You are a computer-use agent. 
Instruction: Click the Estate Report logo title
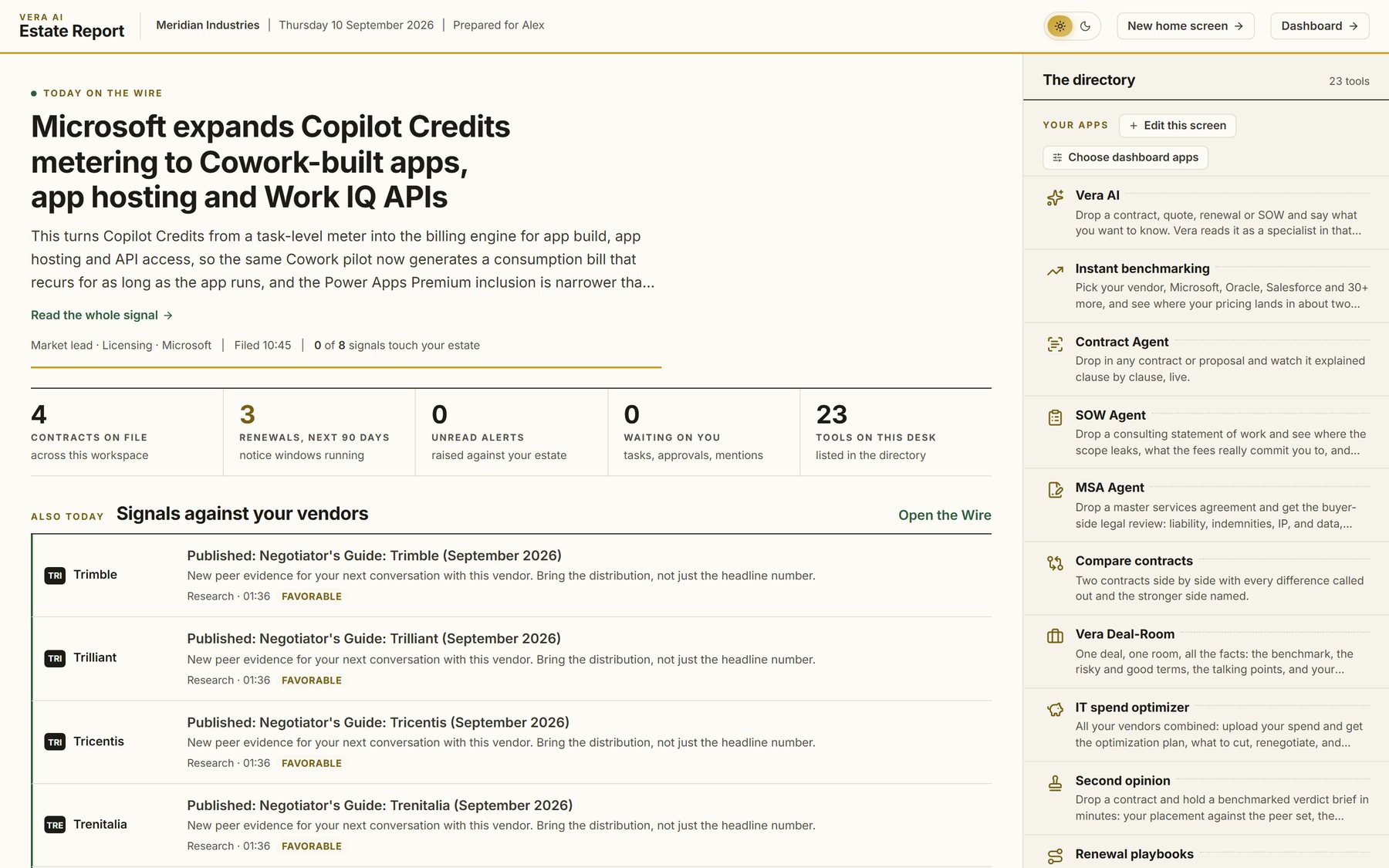[72, 31]
